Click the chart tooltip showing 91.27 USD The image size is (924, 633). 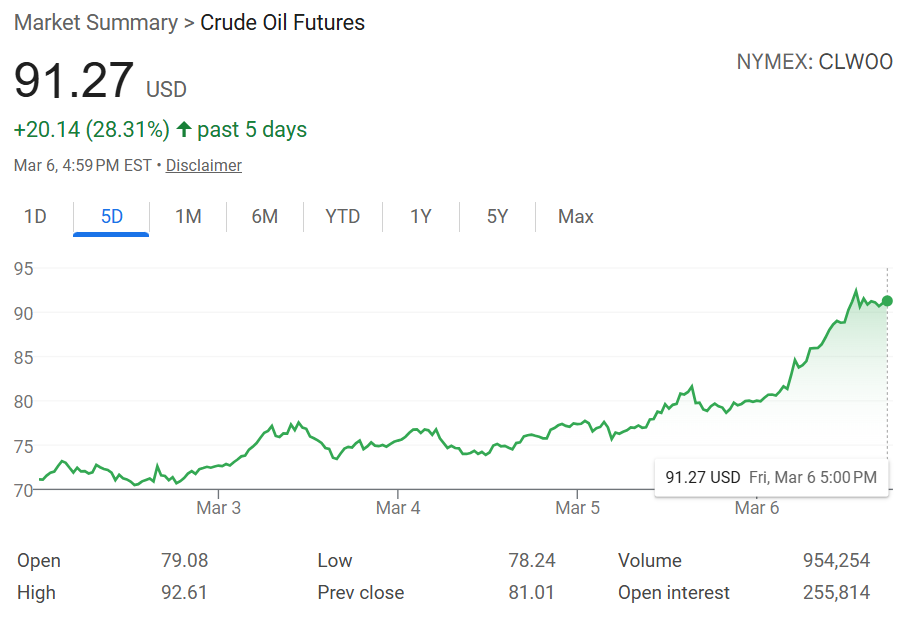(x=770, y=477)
